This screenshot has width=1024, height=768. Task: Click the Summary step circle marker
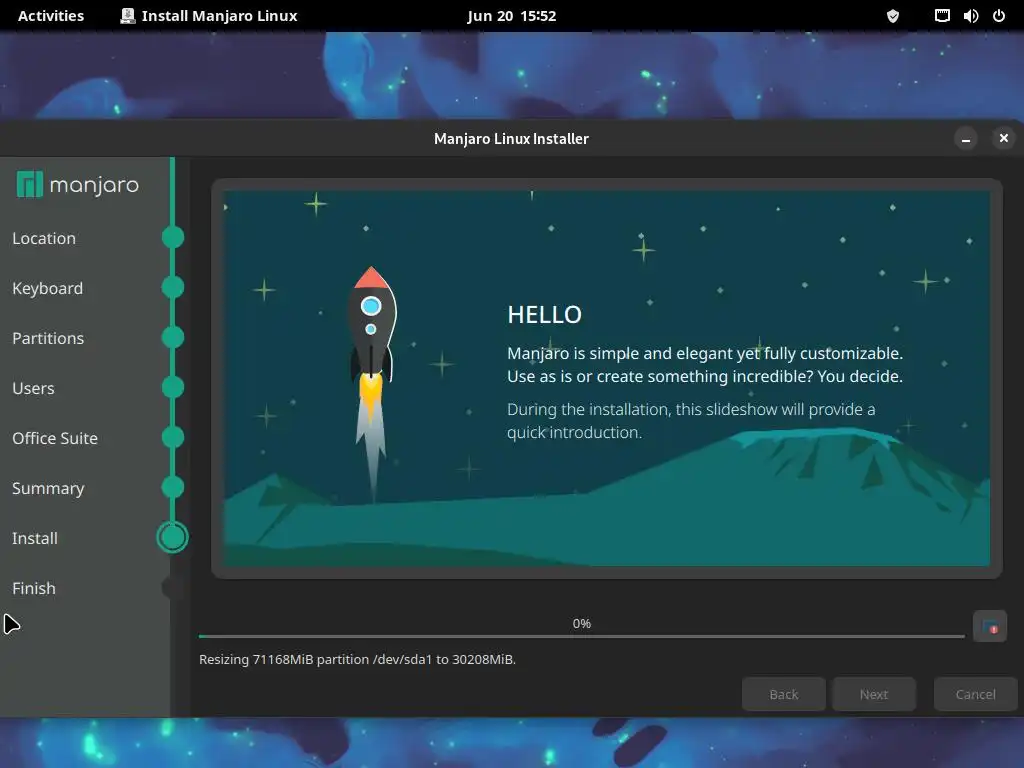[x=173, y=487]
